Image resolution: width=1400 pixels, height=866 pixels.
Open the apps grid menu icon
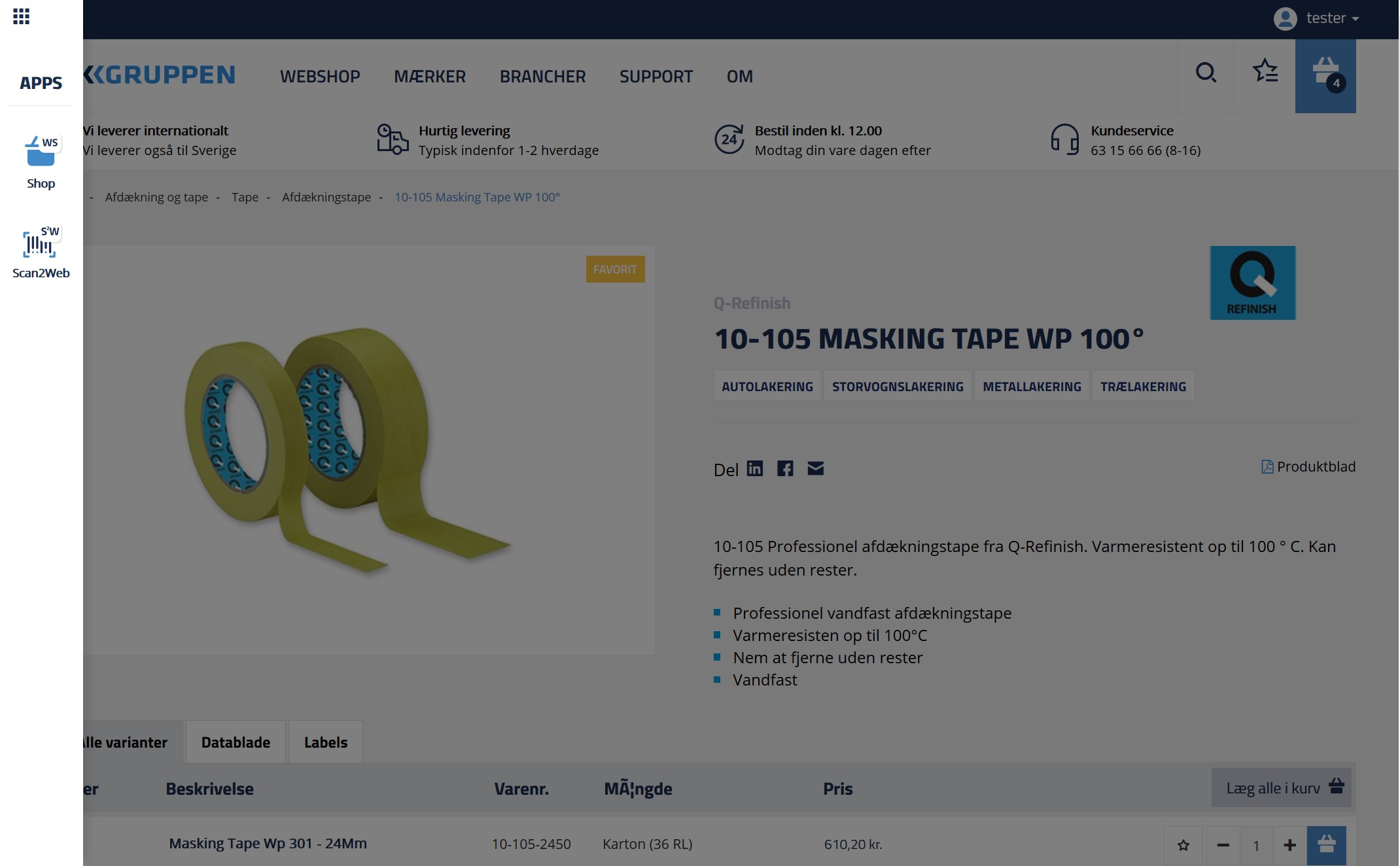(x=21, y=16)
